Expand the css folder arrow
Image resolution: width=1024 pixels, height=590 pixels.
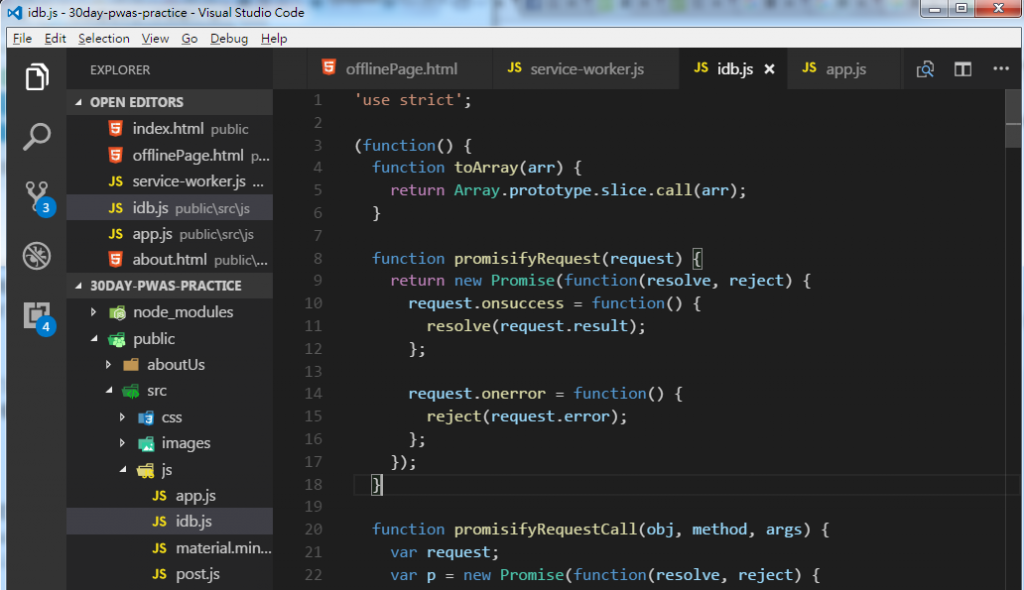(122, 417)
